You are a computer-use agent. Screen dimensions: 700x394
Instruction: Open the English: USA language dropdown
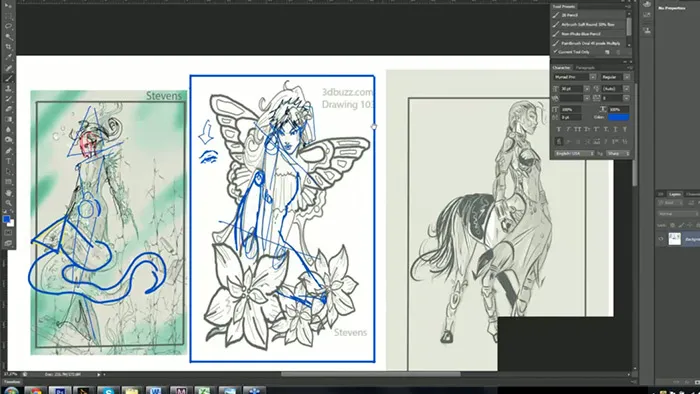(x=575, y=153)
